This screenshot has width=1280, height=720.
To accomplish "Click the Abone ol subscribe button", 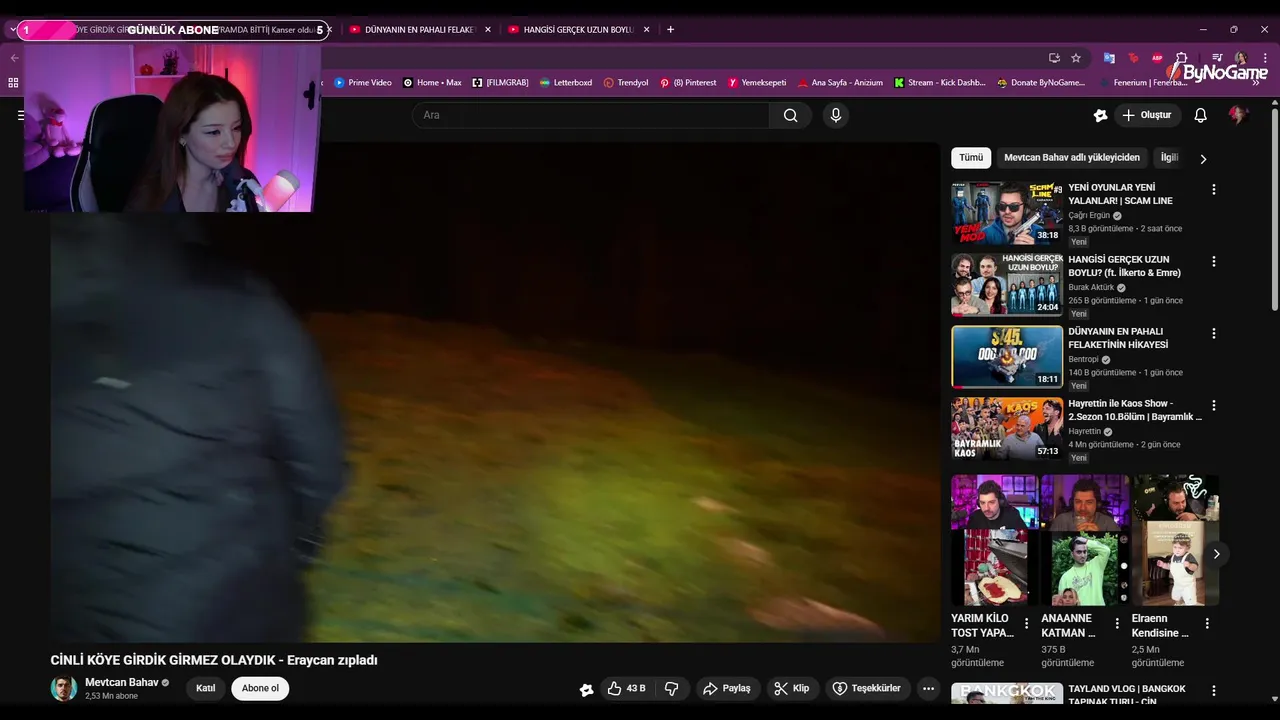I will point(260,688).
